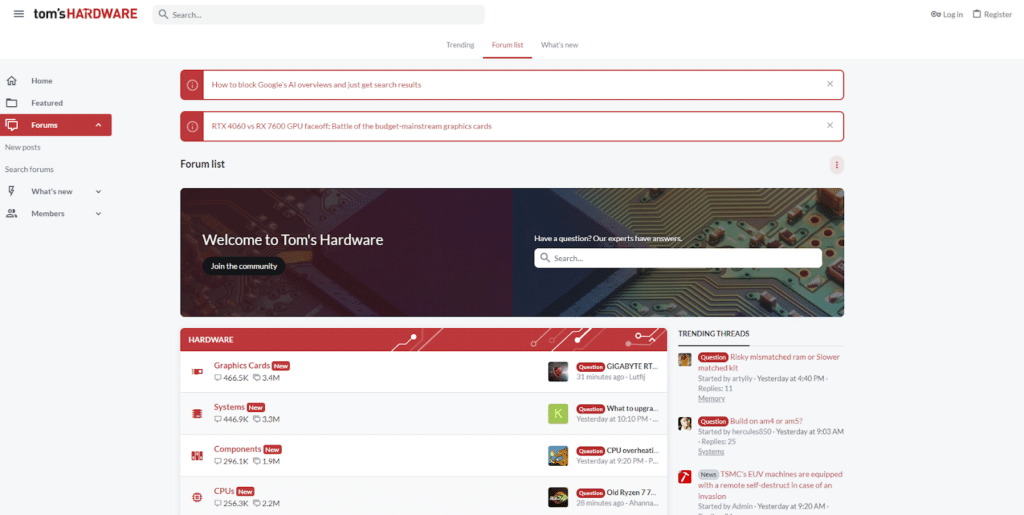Open Build on am4 or am5 thread
1024x515 pixels.
point(766,421)
